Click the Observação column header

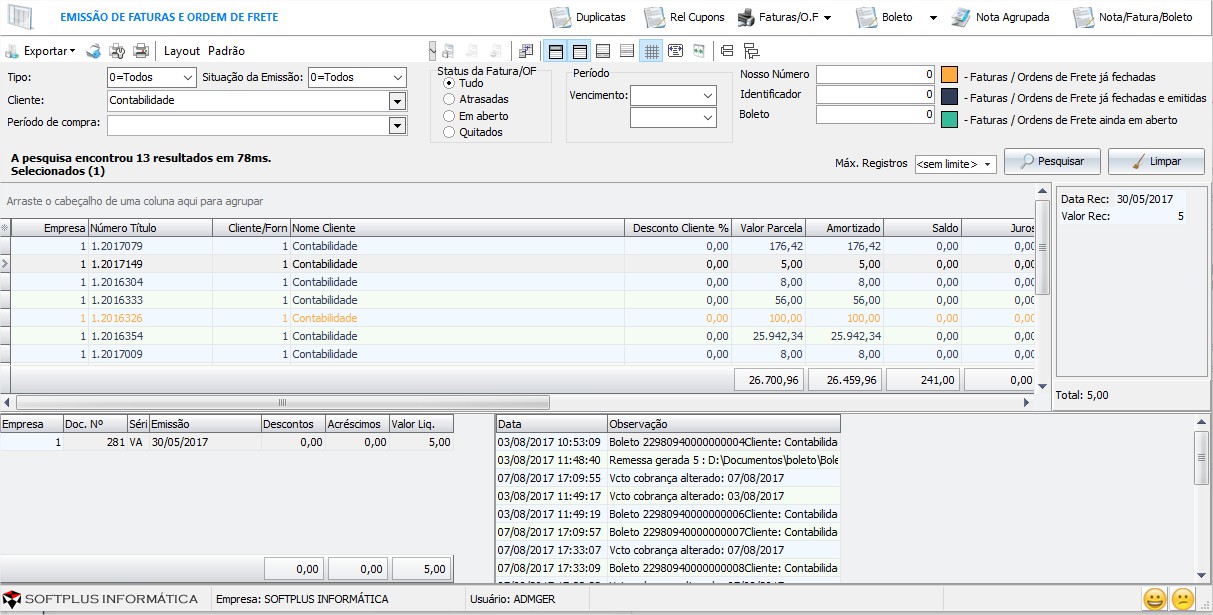click(723, 424)
